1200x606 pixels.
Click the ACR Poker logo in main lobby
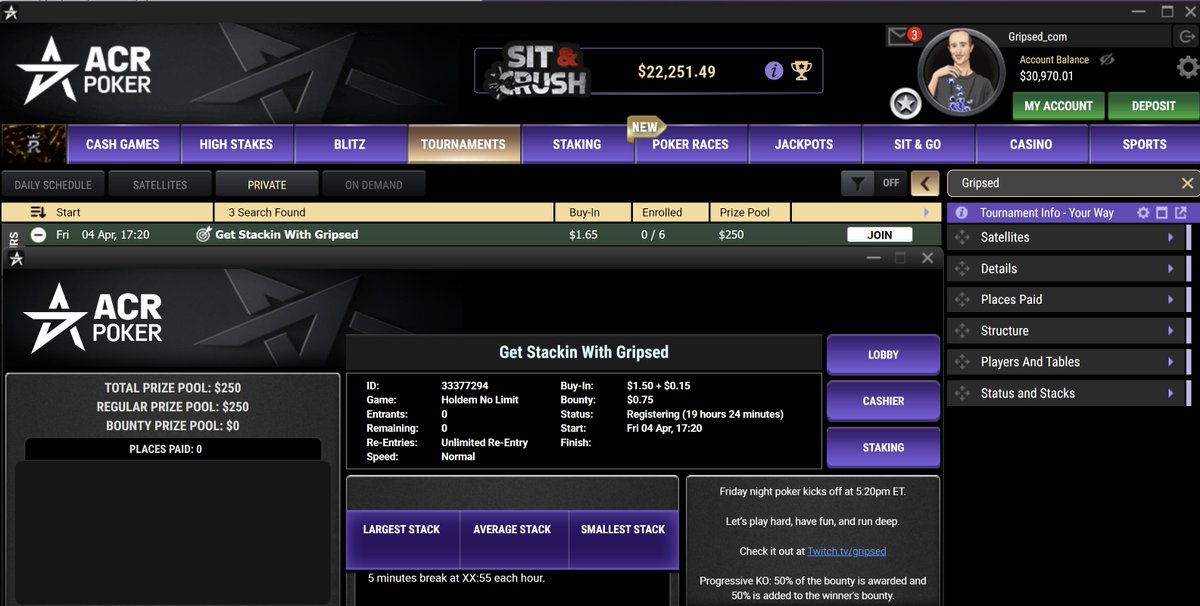85,71
